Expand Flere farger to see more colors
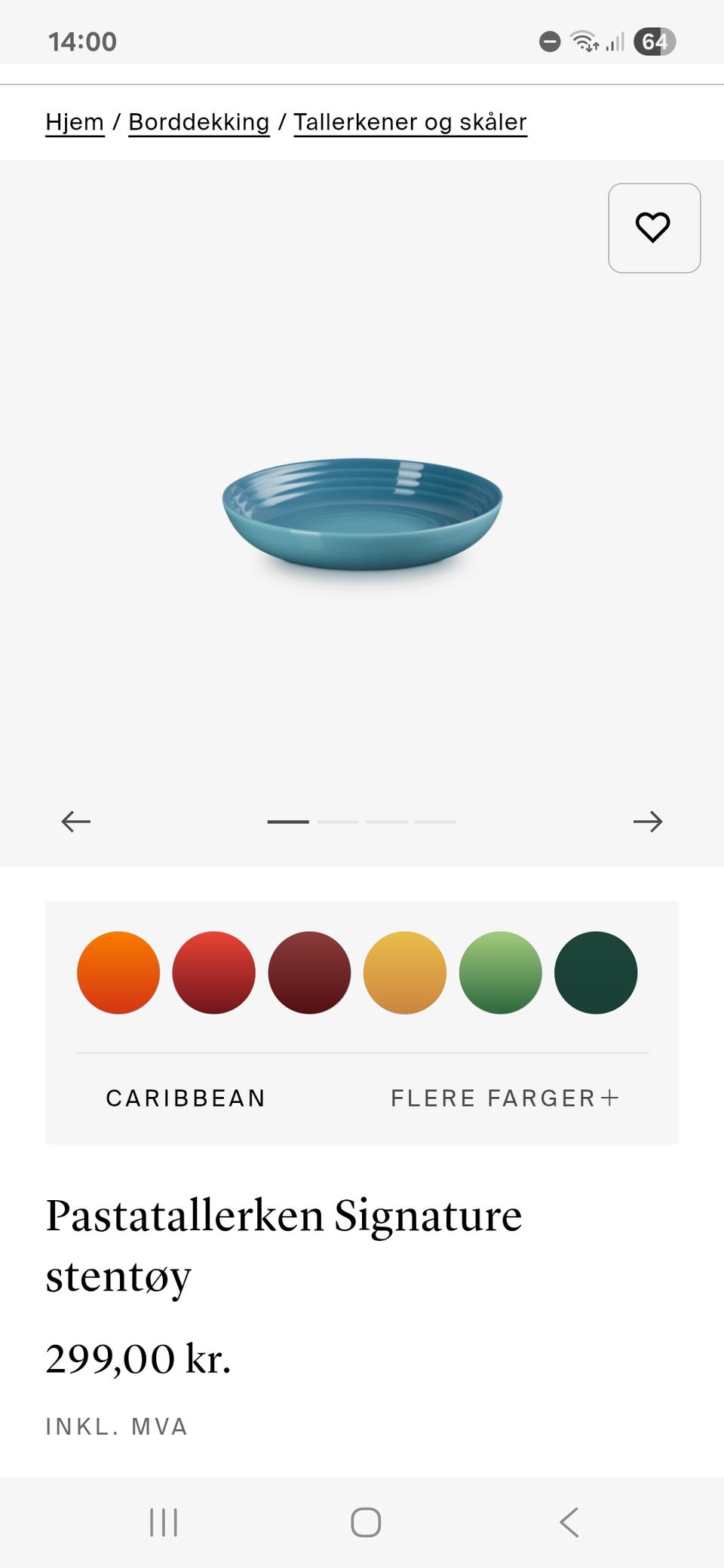The image size is (724, 1568). (505, 1098)
